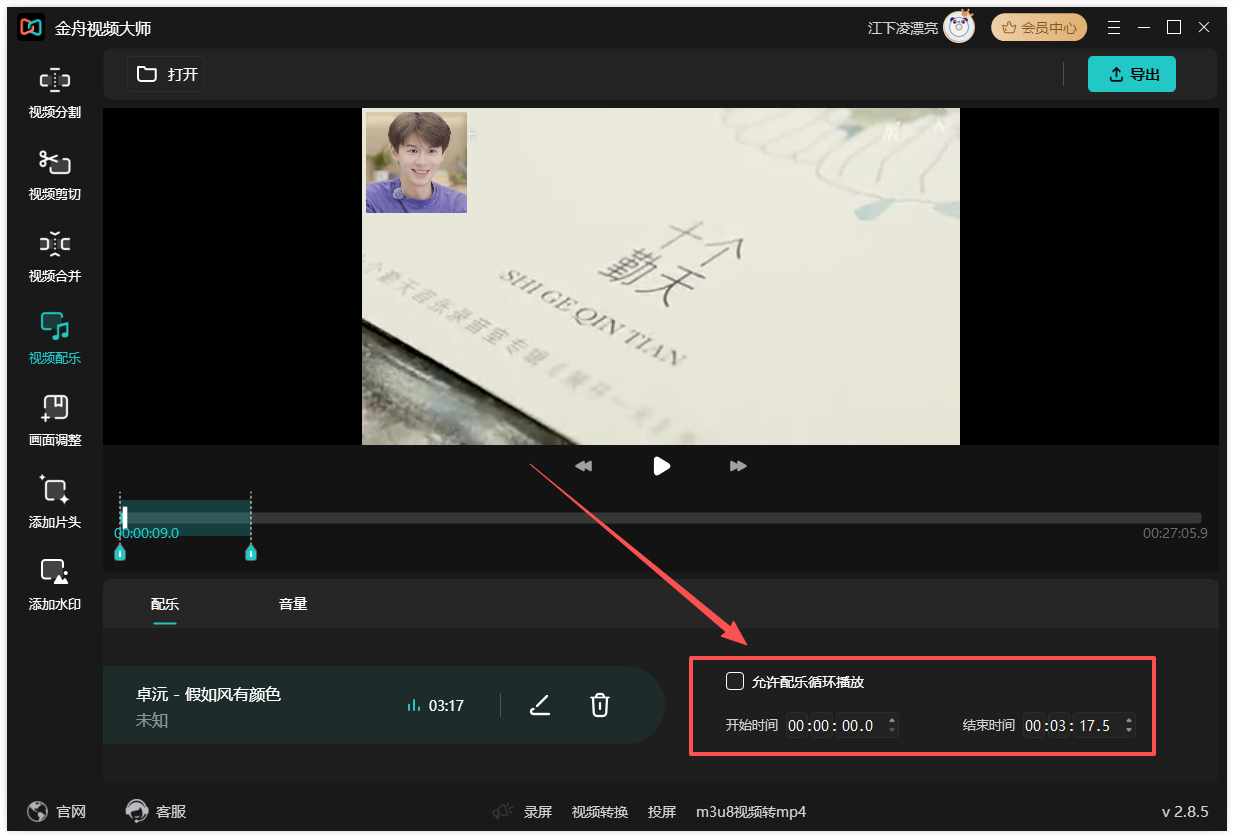Open the hamburger main menu
The height and width of the screenshot is (838, 1234).
point(1115,27)
